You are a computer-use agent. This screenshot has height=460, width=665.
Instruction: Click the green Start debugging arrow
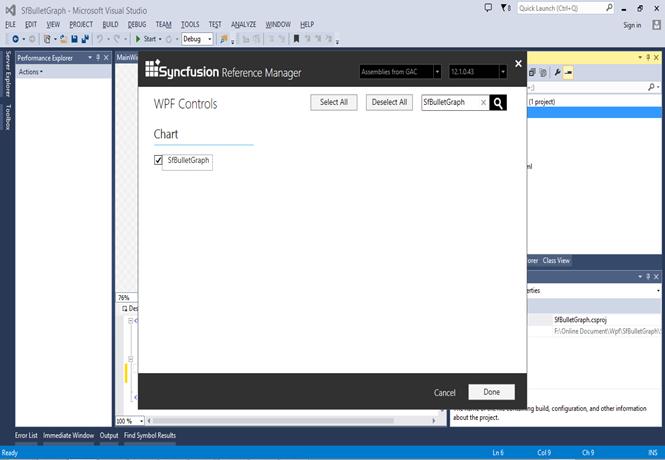138,39
